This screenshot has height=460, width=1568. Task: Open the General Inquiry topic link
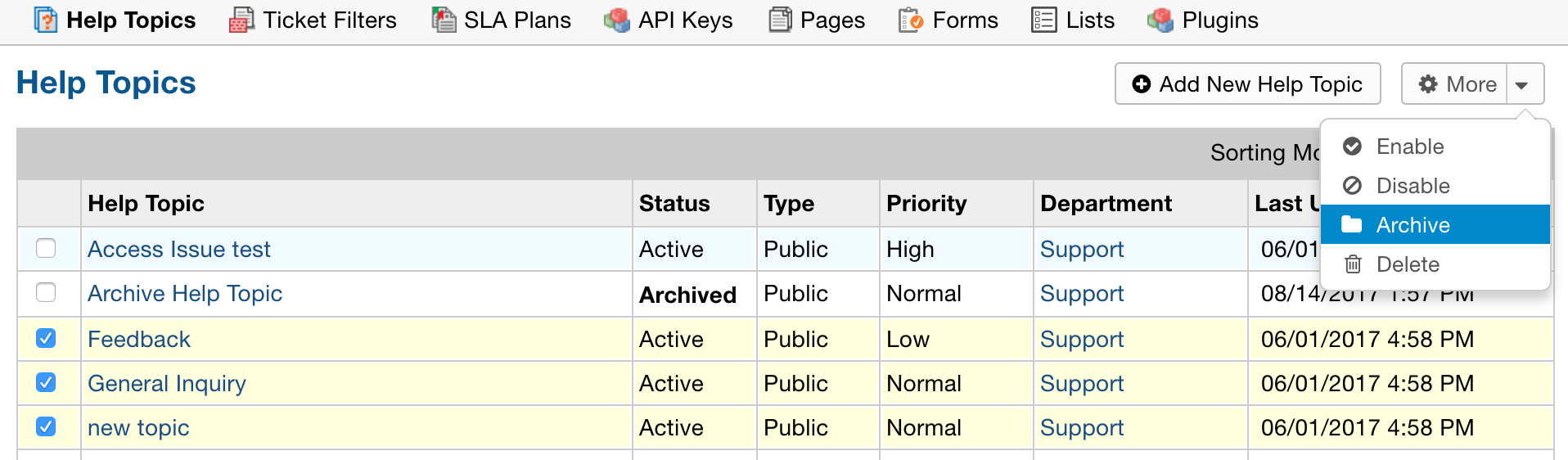coord(167,383)
